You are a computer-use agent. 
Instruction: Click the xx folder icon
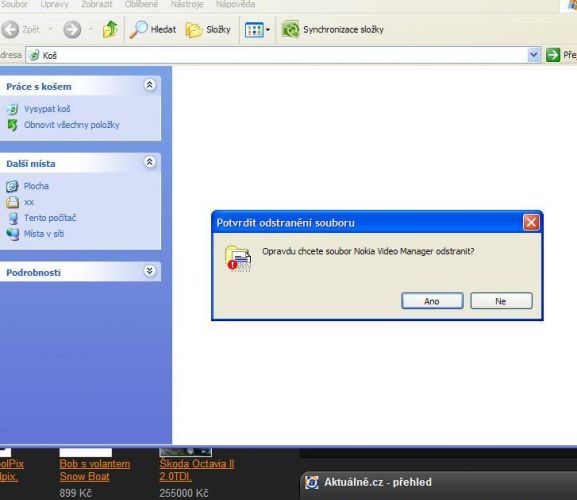(12, 202)
